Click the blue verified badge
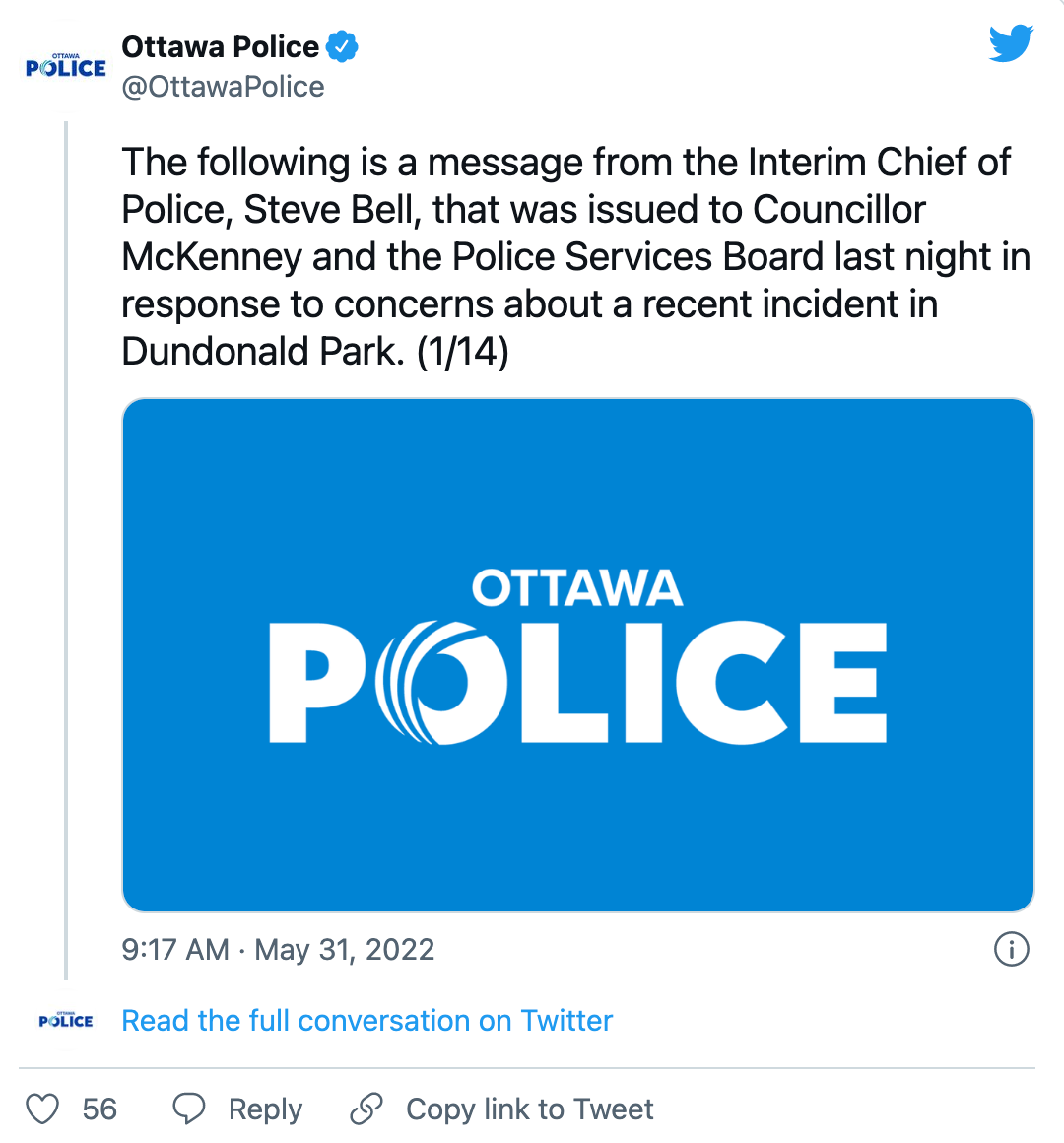Image resolution: width=1064 pixels, height=1143 pixels. point(342,46)
